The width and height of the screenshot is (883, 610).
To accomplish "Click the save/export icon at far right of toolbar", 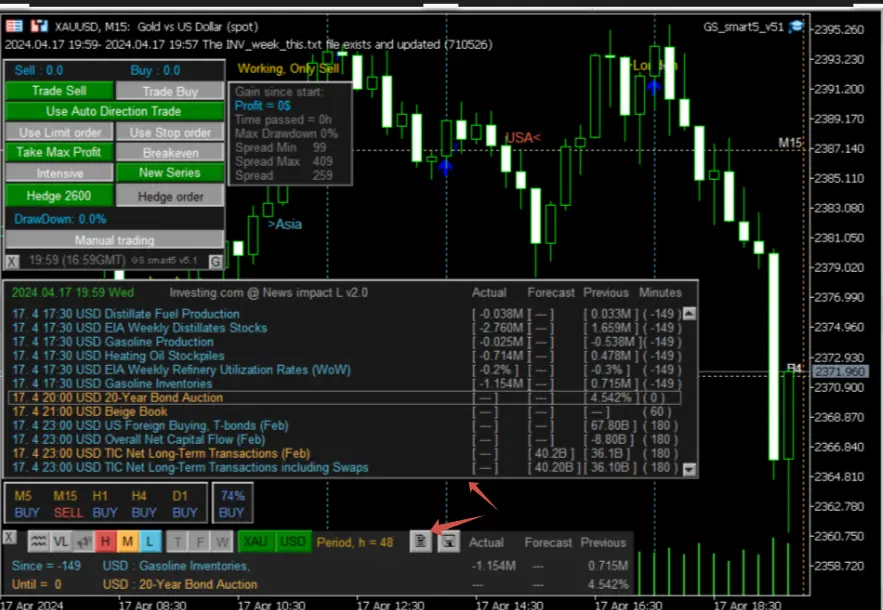I will coord(448,541).
